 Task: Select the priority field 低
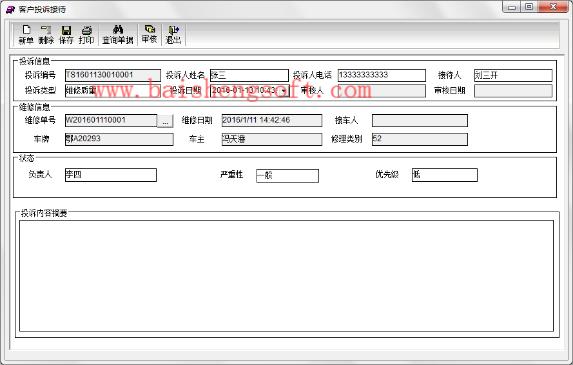pos(445,175)
